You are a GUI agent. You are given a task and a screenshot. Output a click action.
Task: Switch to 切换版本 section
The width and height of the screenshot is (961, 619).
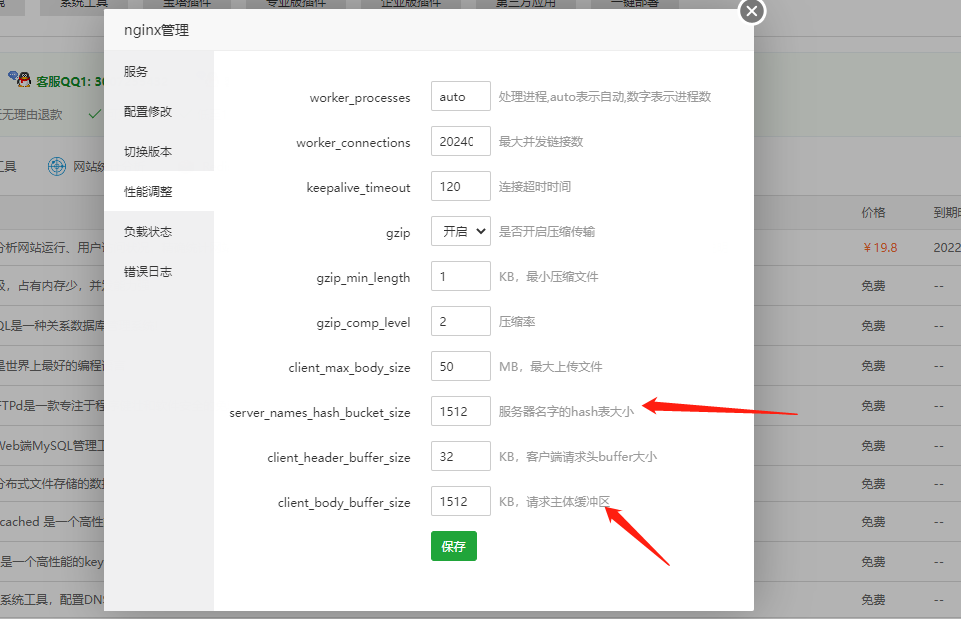tap(159, 151)
